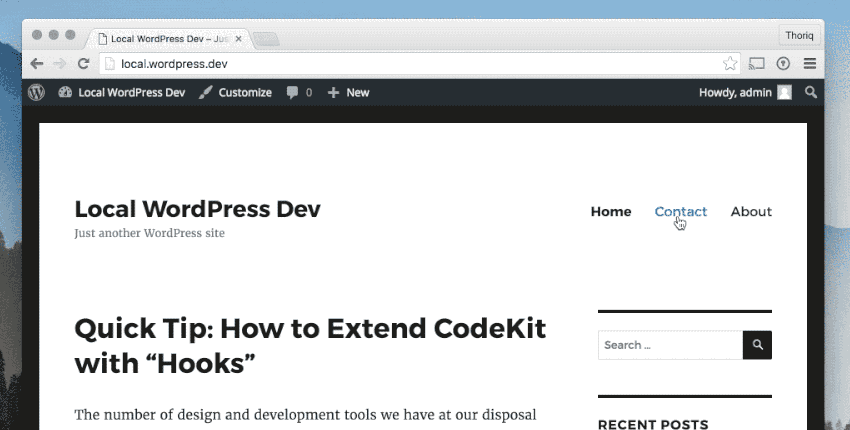Open the About page link
Screen dimensions: 850x430
pyautogui.click(x=751, y=211)
